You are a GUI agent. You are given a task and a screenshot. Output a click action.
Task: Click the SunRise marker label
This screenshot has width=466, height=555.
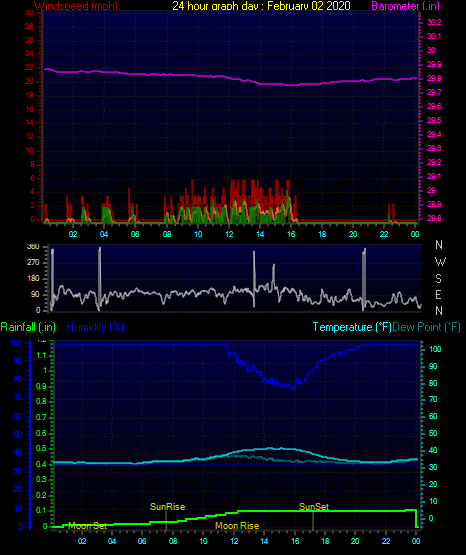pos(167,507)
